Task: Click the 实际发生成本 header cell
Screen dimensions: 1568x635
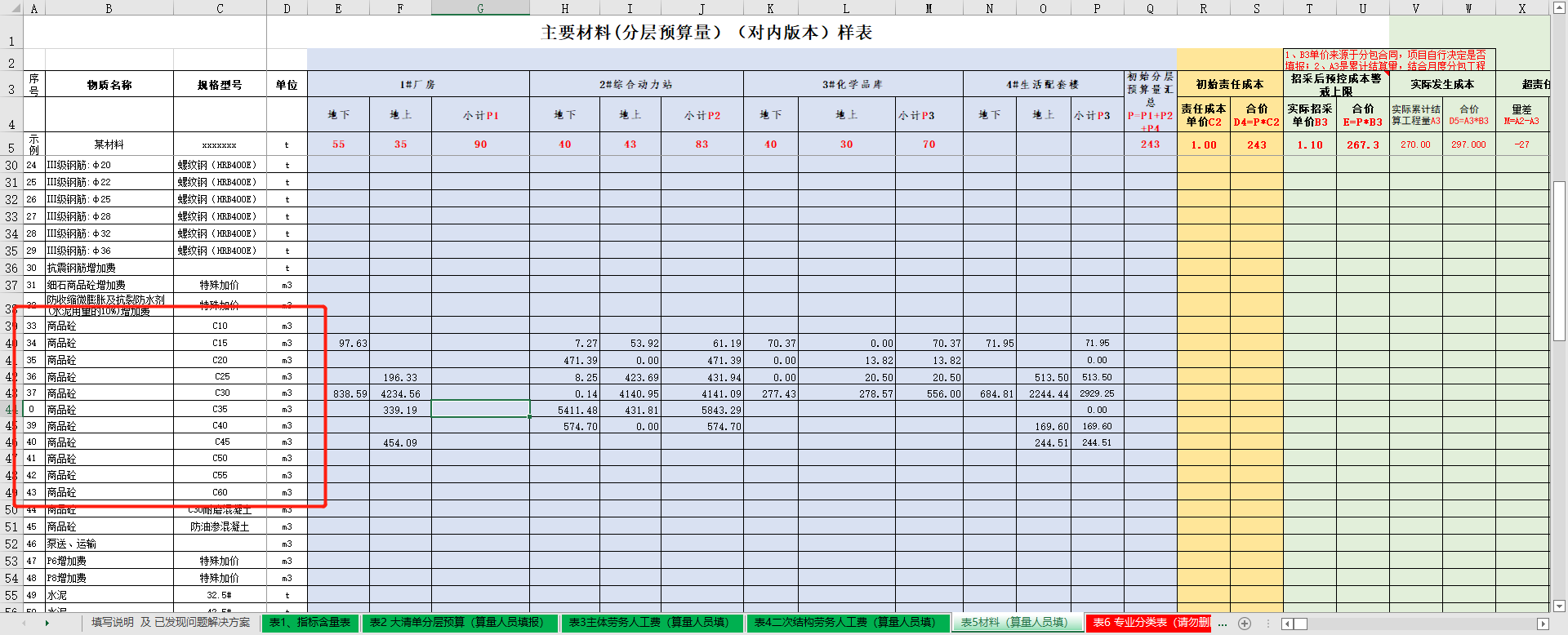Action: 1442,84
